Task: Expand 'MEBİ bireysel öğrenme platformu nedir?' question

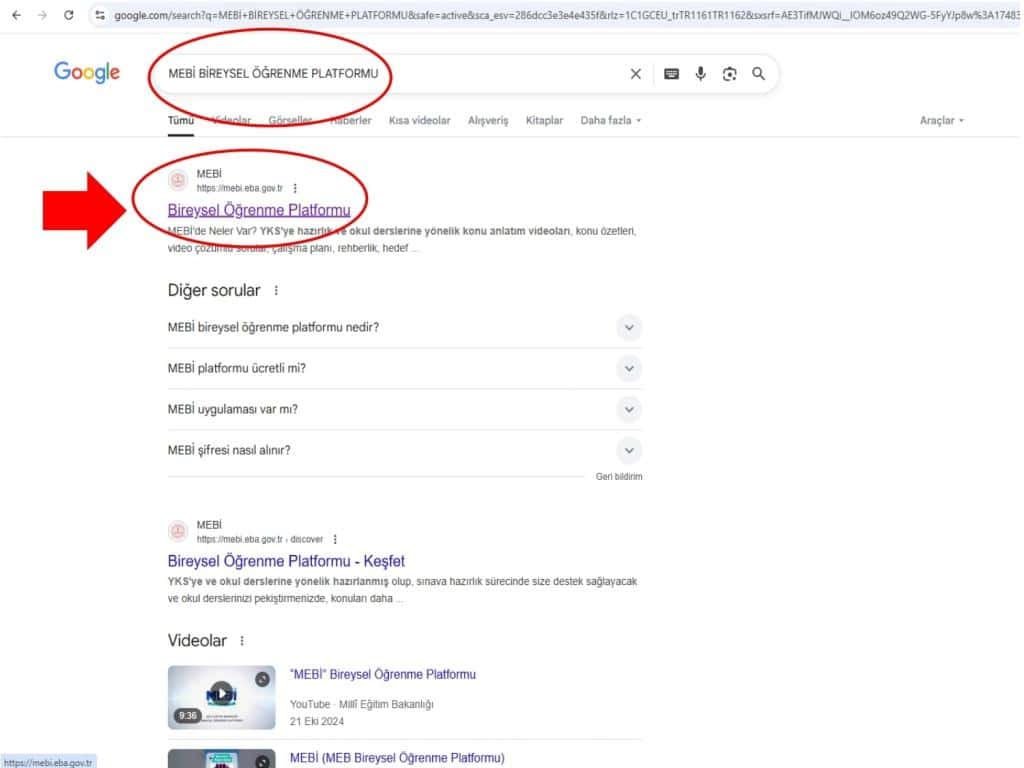Action: (629, 327)
